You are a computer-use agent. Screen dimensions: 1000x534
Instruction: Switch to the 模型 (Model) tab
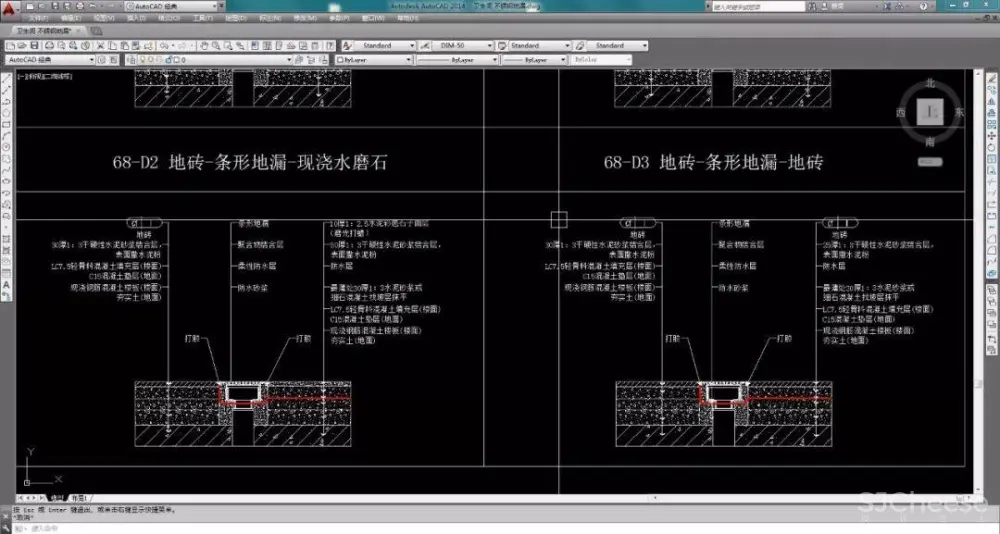pos(56,498)
